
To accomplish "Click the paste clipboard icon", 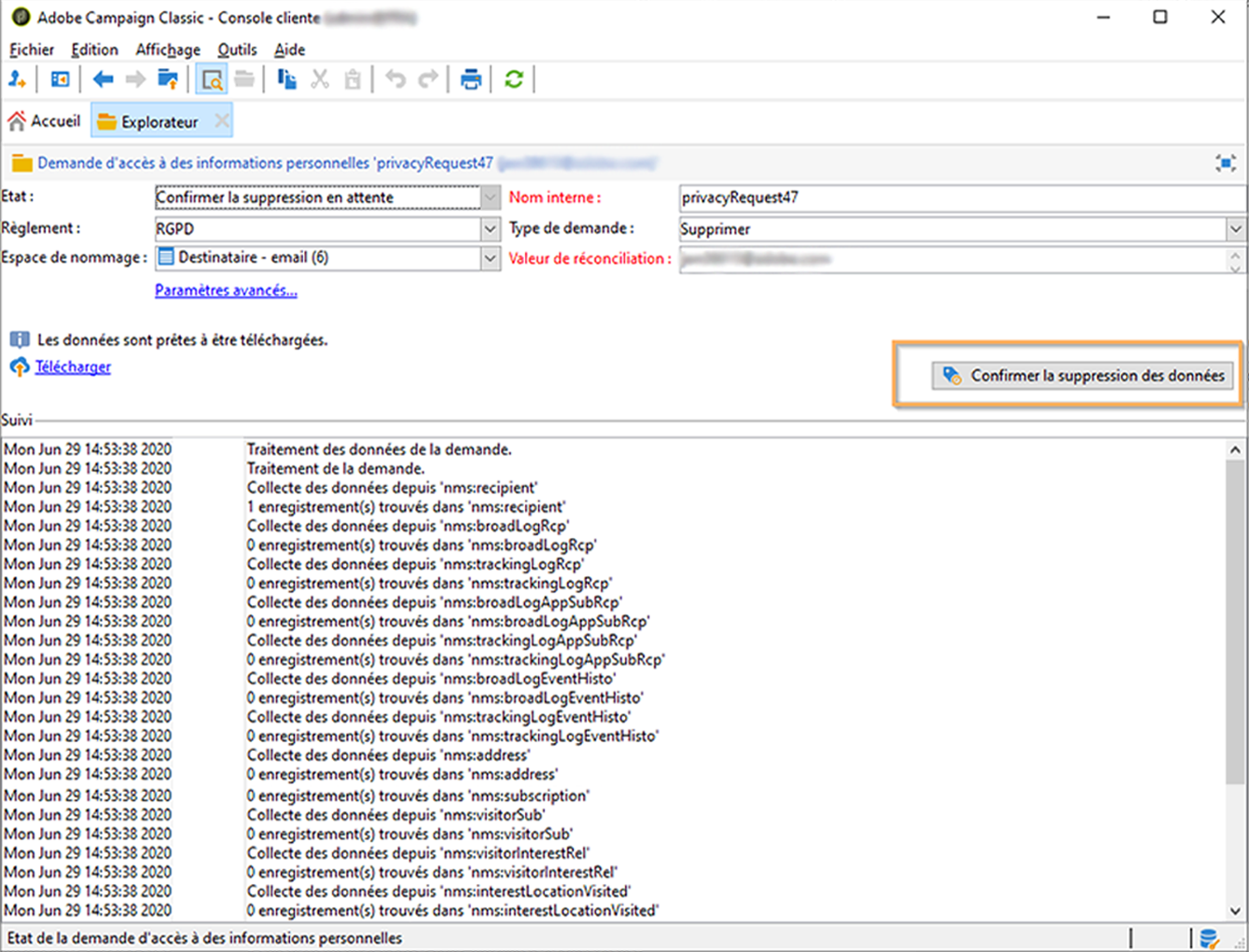I will 353,79.
